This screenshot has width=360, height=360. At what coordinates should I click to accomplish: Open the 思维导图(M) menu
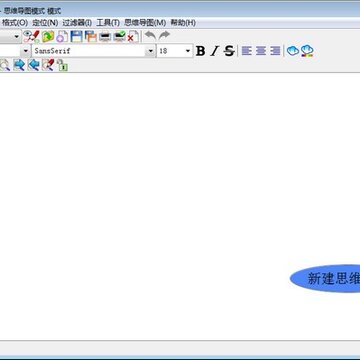point(145,23)
